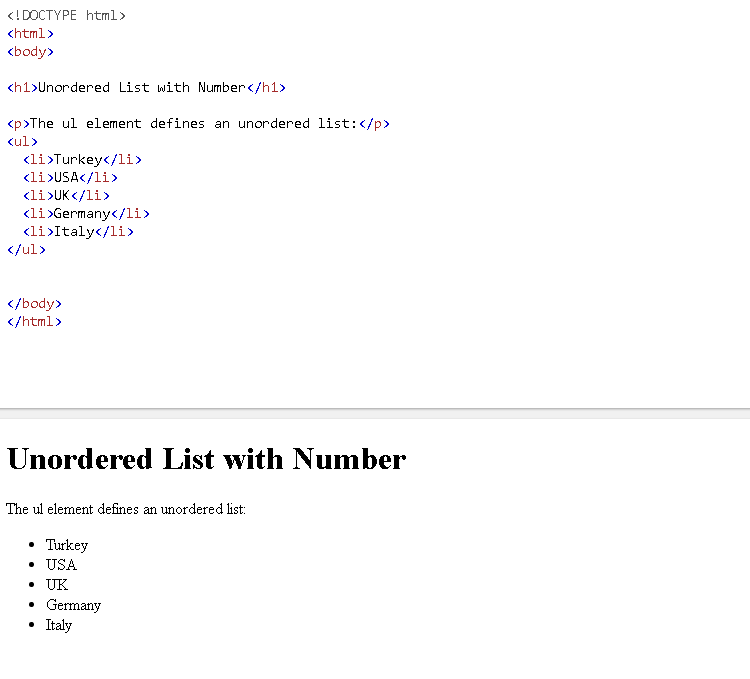Viewport: 750px width, 679px height.
Task: Click the <li>UK</li> code line
Action: [x=66, y=196]
